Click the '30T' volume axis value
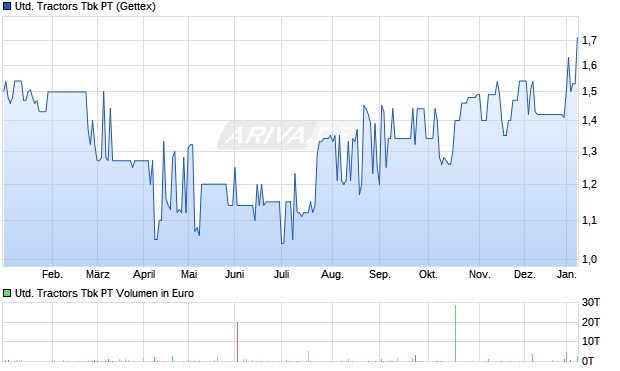 click(591, 303)
